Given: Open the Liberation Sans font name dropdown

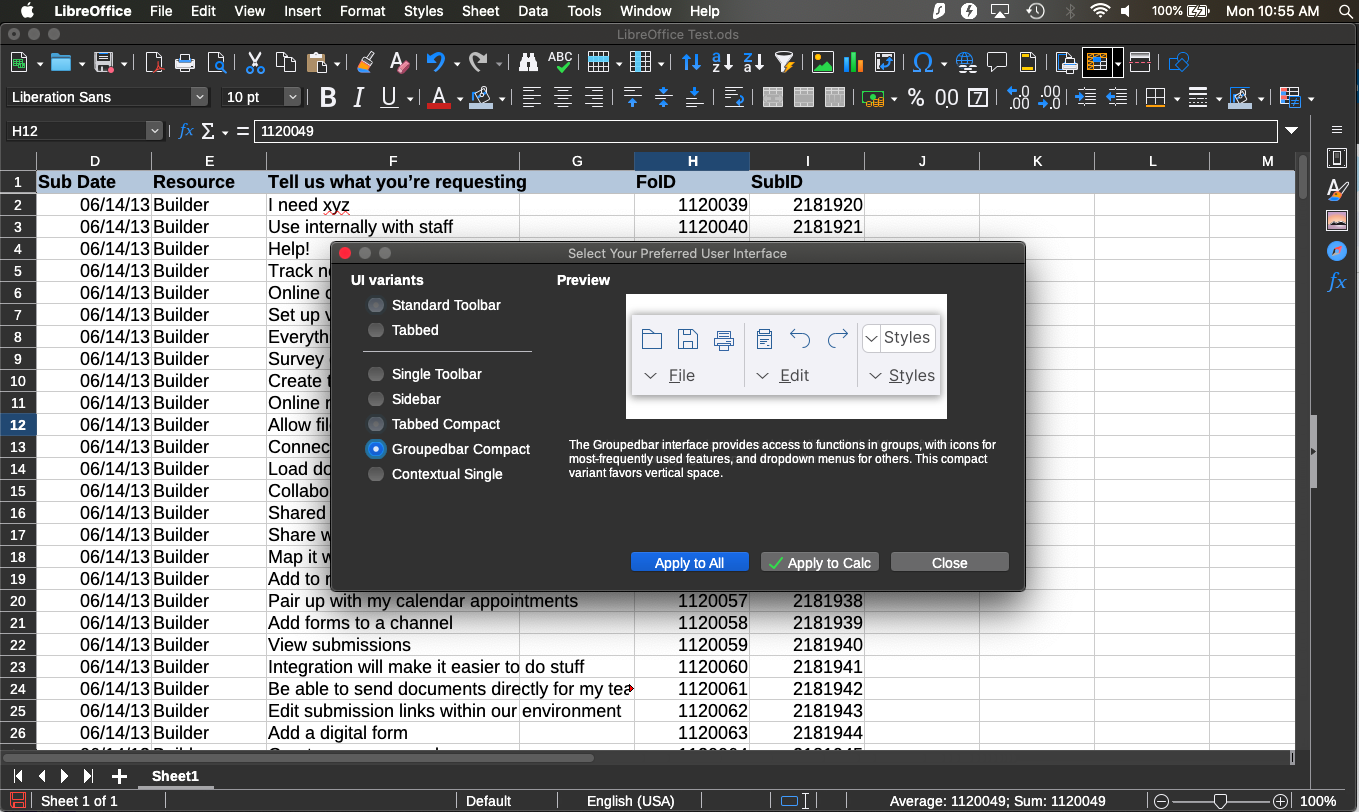Looking at the screenshot, I should pyautogui.click(x=200, y=97).
